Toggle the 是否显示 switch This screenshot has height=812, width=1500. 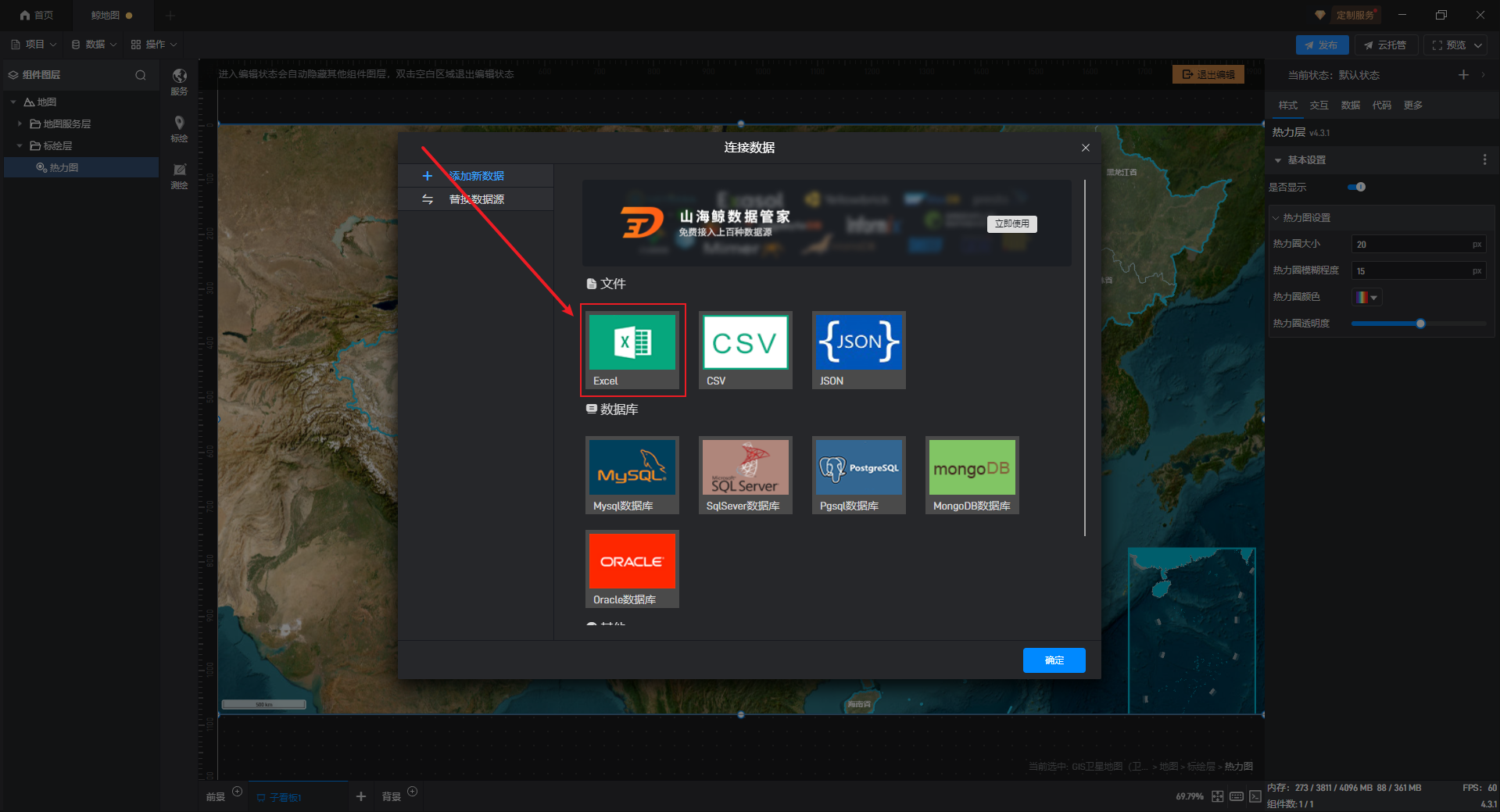[1356, 187]
